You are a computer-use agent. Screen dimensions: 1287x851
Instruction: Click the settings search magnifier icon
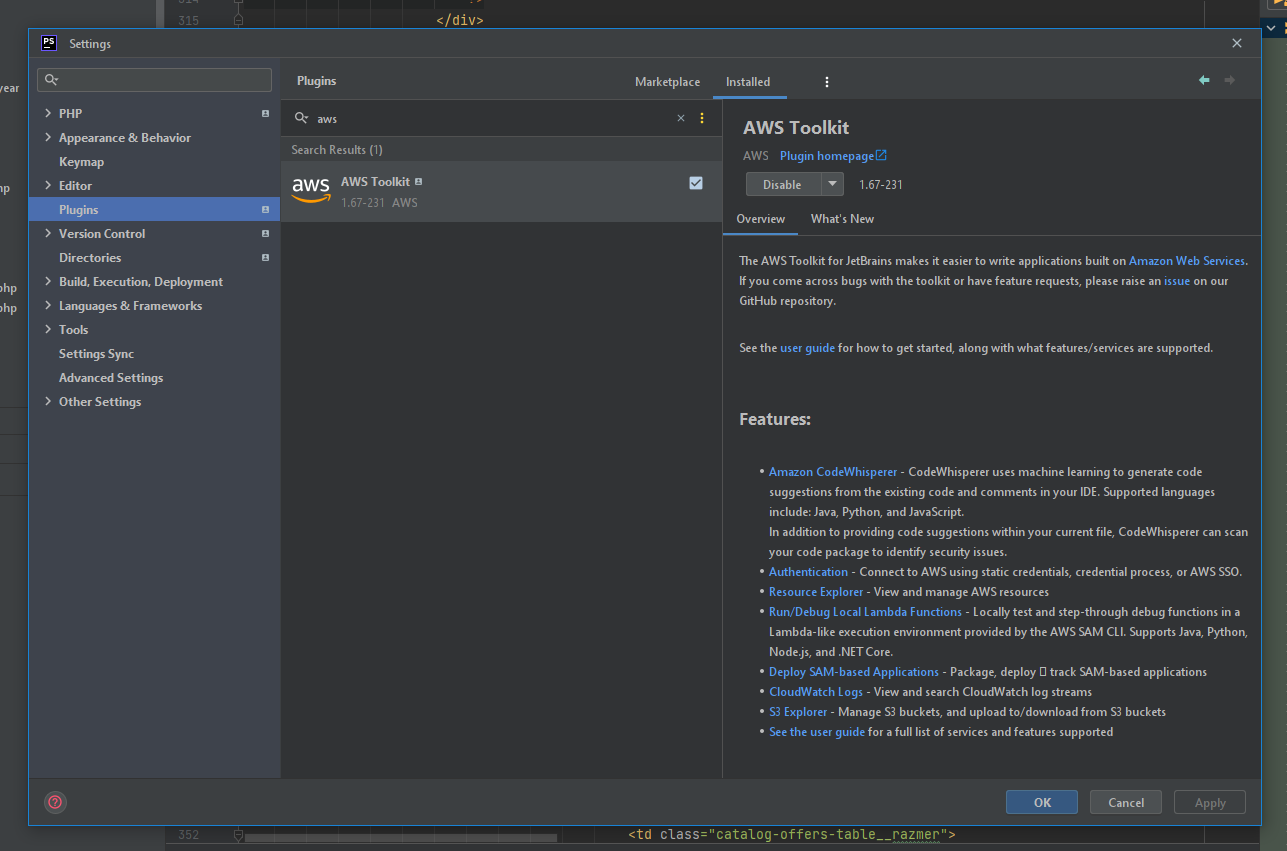click(x=52, y=80)
